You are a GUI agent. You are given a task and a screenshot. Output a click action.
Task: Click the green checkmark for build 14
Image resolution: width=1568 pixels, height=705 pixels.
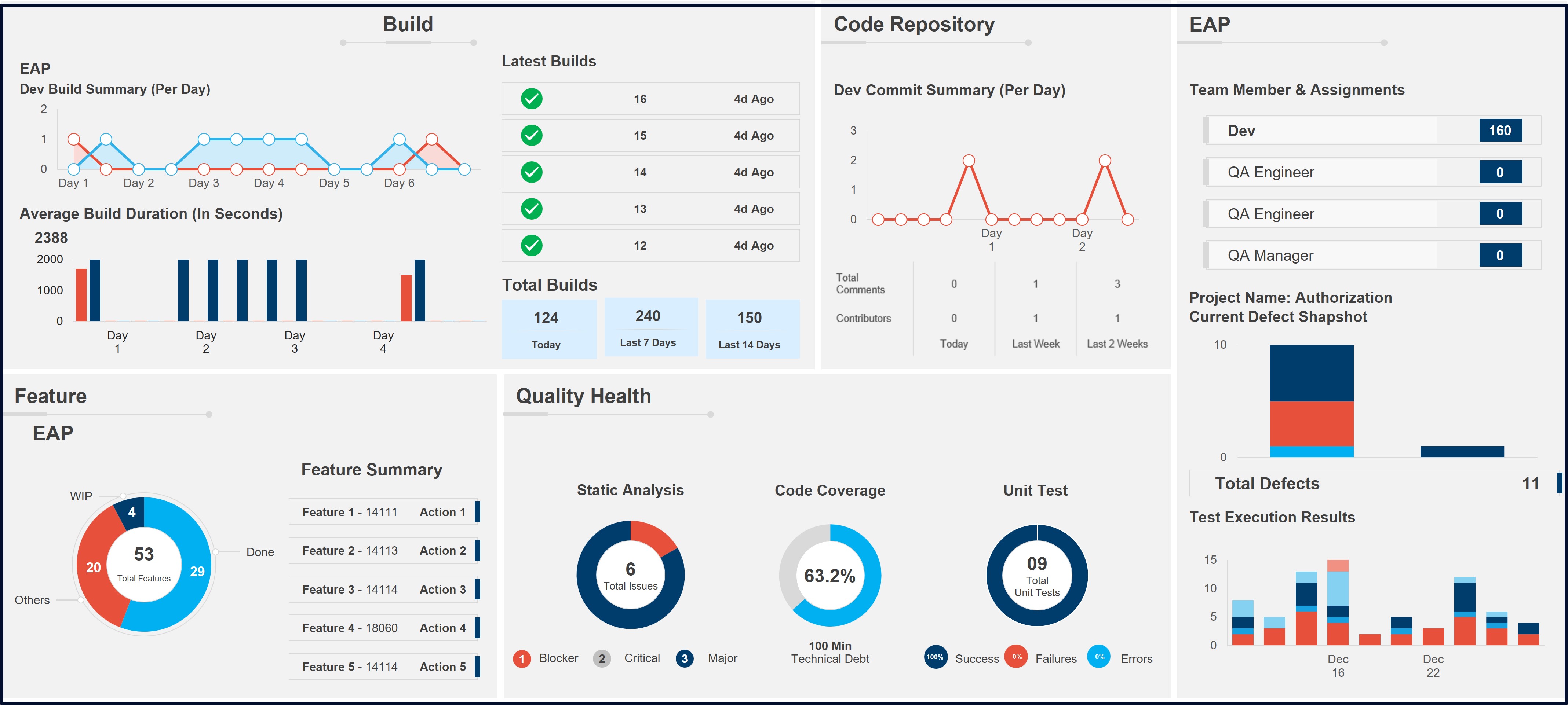[x=531, y=172]
